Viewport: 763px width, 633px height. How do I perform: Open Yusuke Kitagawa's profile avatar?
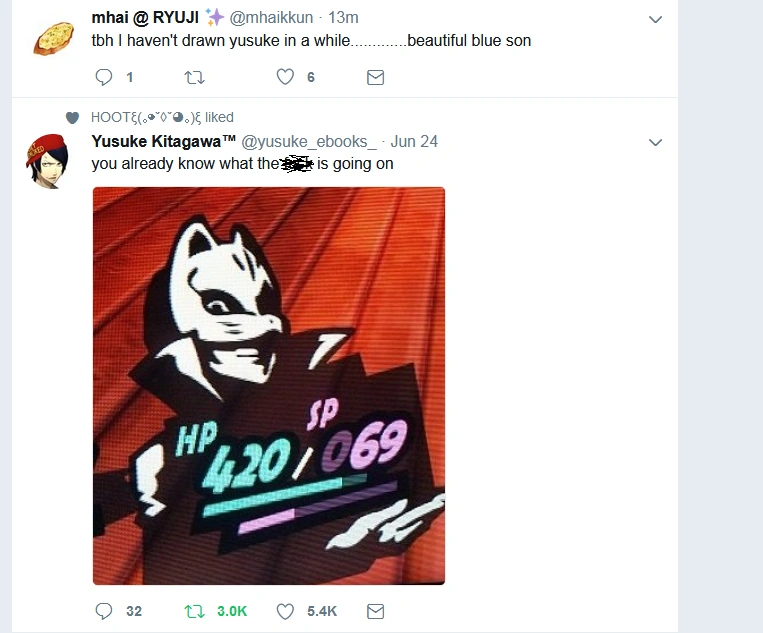48,161
